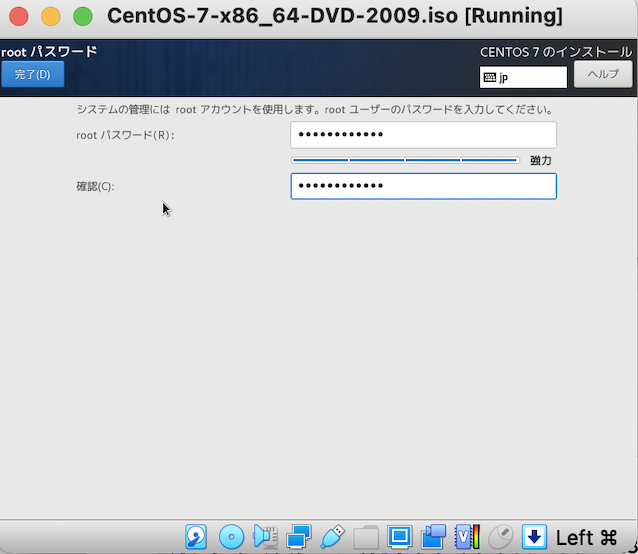
Task: Open the shared folders status icon
Action: point(366,537)
